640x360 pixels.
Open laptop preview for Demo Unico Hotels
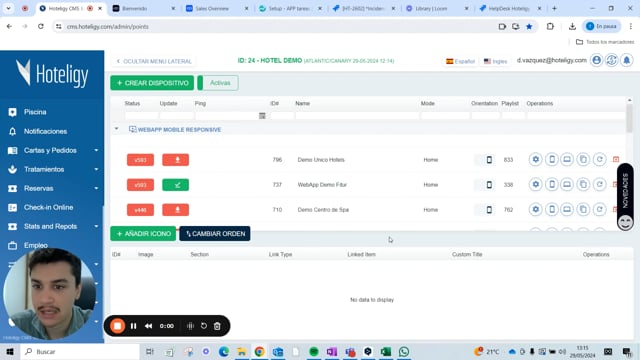coord(567,160)
